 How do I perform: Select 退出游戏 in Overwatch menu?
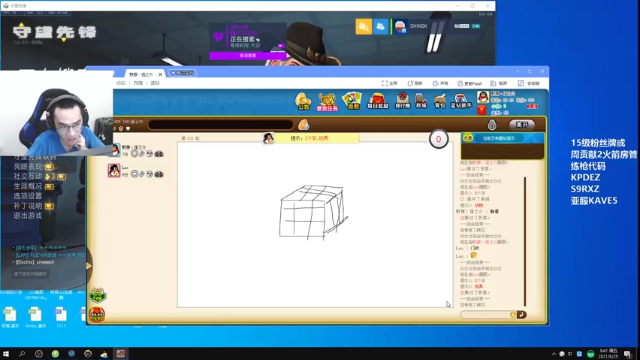[28, 216]
